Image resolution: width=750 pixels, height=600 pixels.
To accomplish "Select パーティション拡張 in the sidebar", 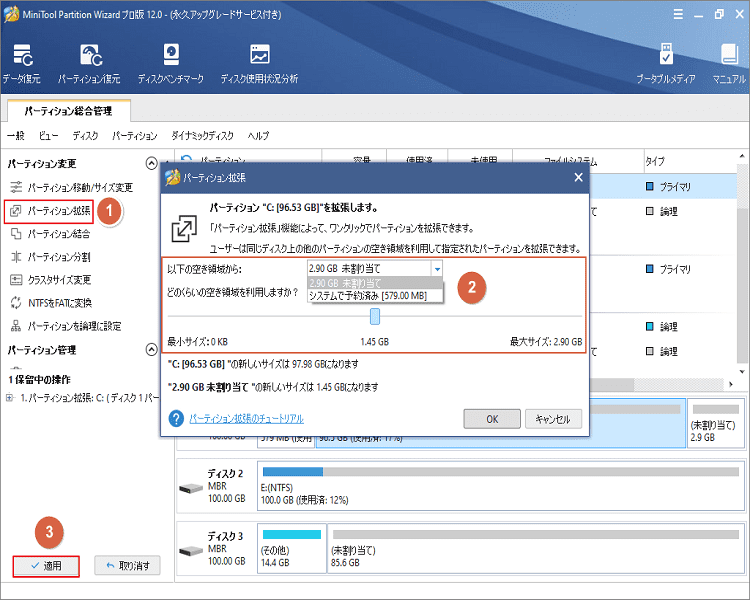I will [59, 211].
